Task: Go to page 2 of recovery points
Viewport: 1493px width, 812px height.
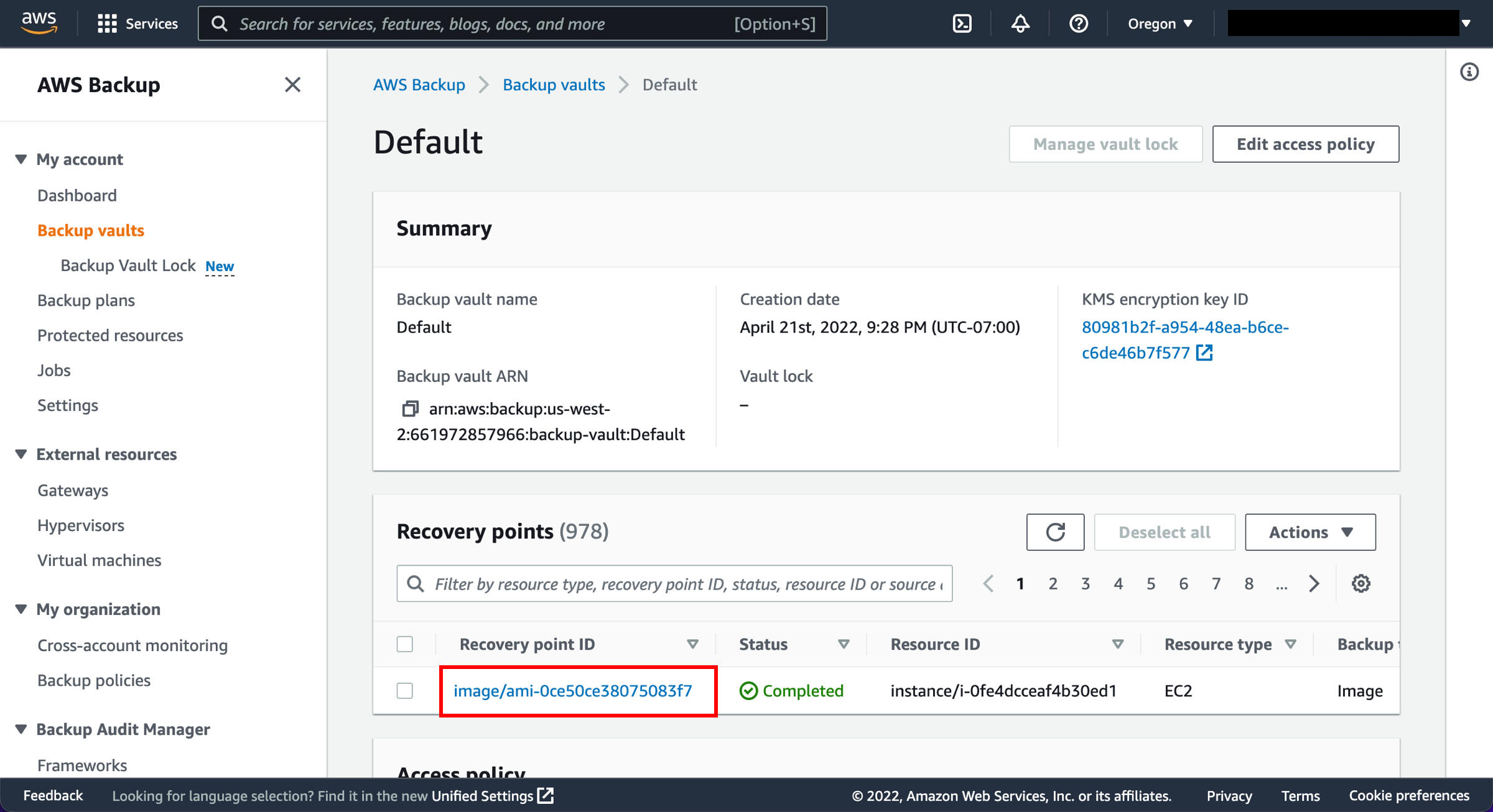Action: (x=1053, y=583)
